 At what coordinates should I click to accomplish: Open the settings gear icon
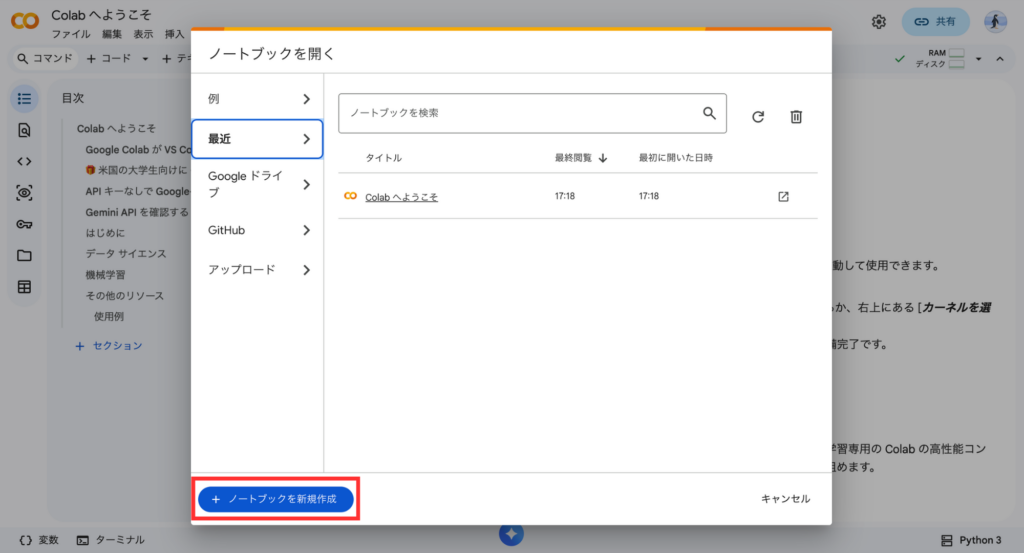coord(879,22)
